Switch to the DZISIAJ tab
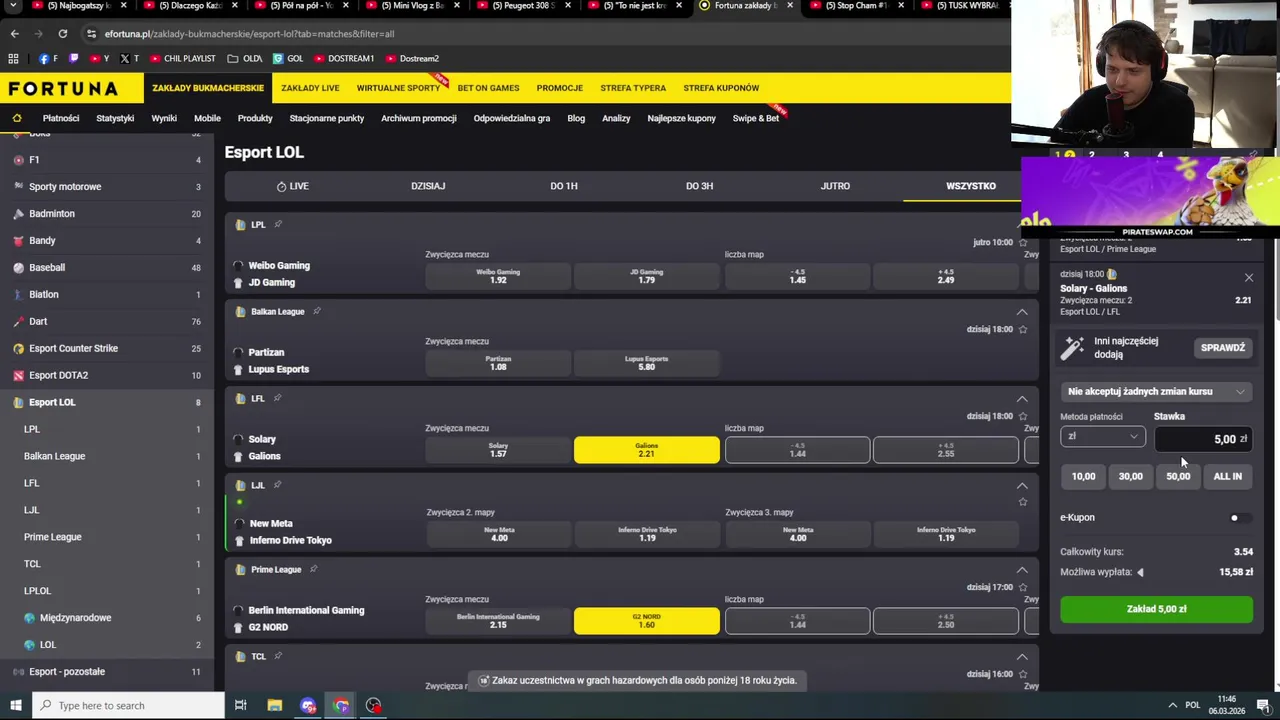This screenshot has width=1280, height=720. tap(428, 186)
